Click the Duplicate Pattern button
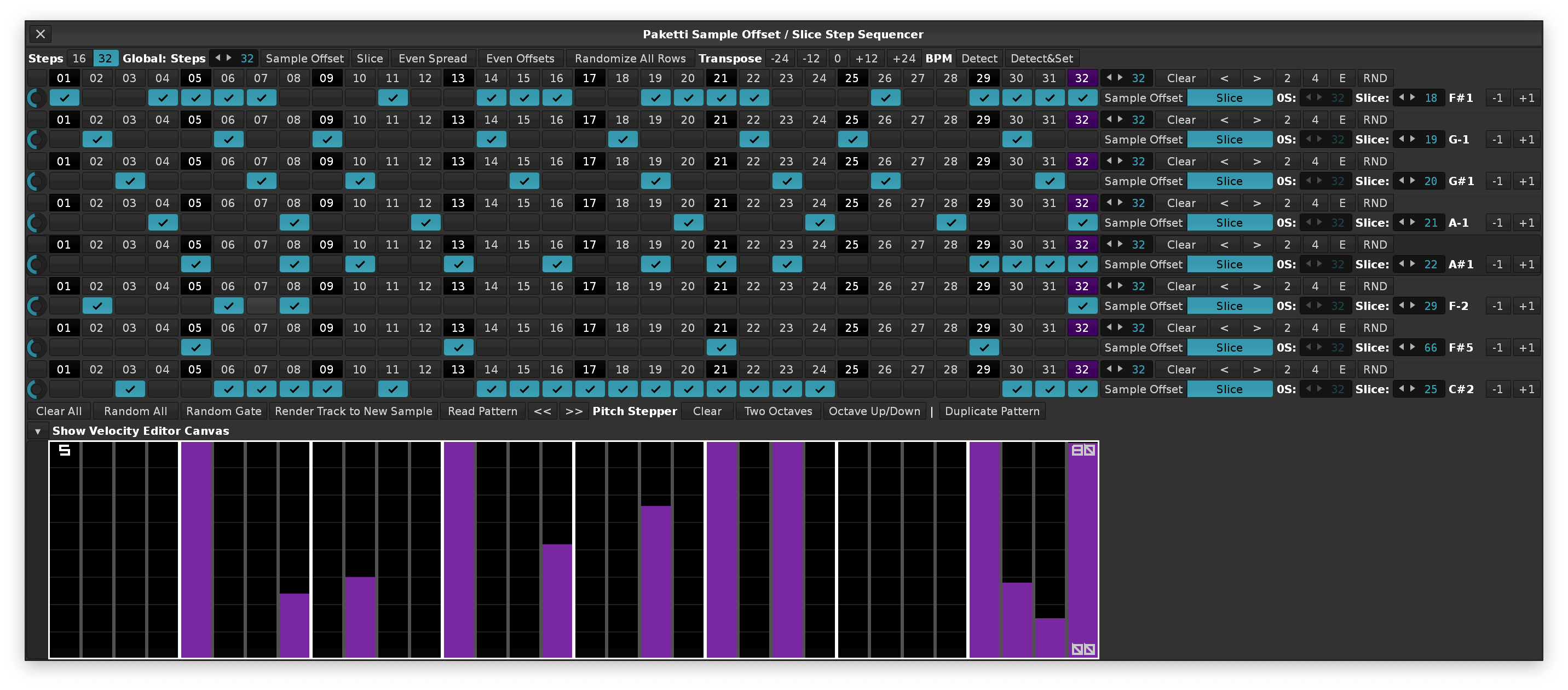Screen dimensions: 1568x690 (x=991, y=411)
